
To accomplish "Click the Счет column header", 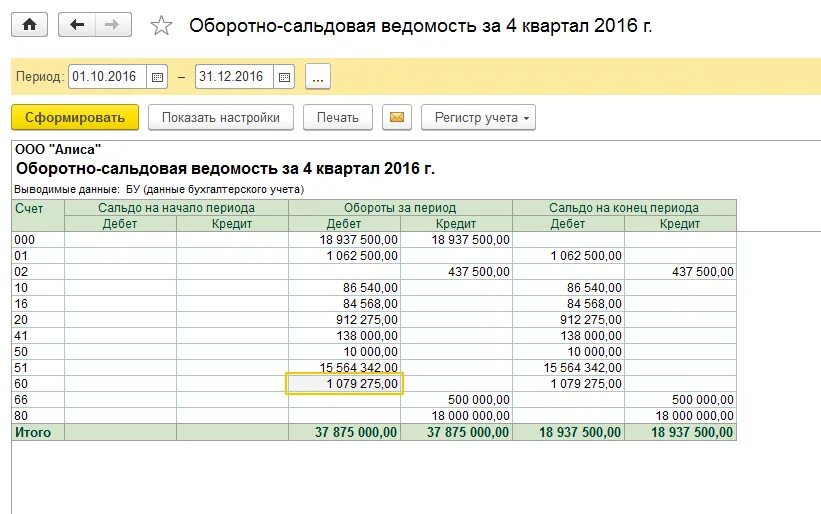I will [38, 215].
